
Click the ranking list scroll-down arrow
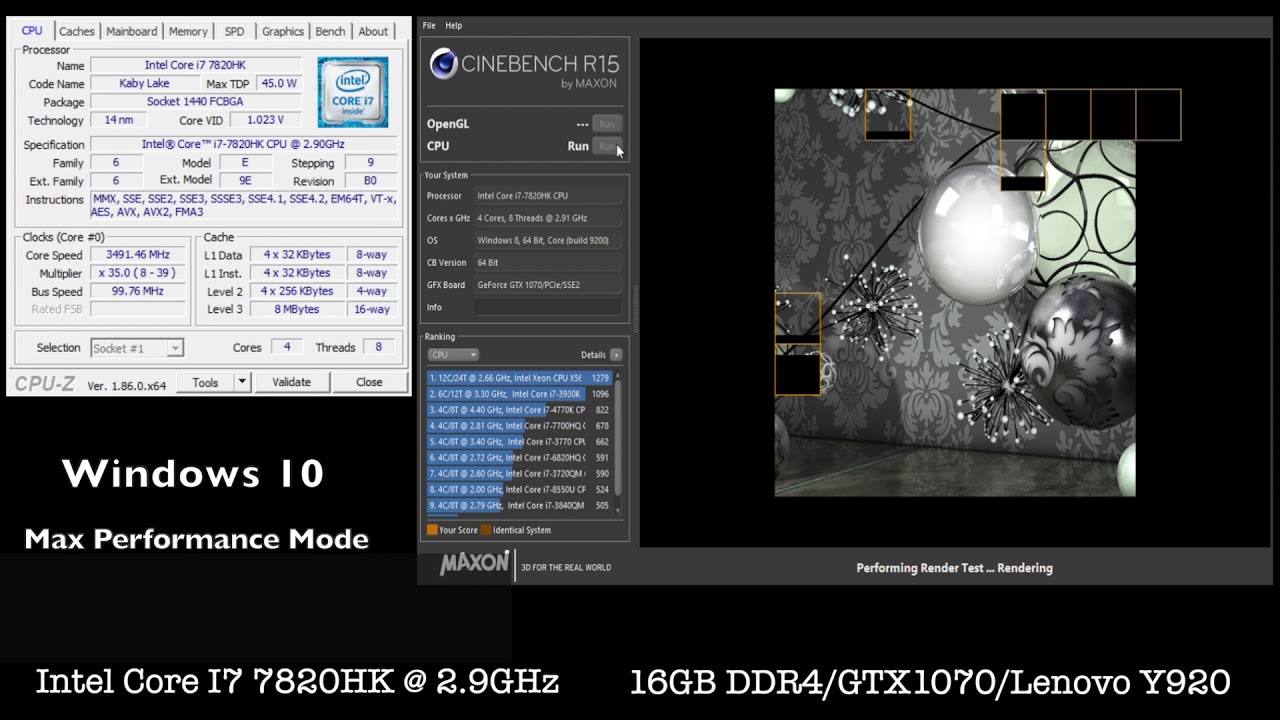[x=618, y=511]
